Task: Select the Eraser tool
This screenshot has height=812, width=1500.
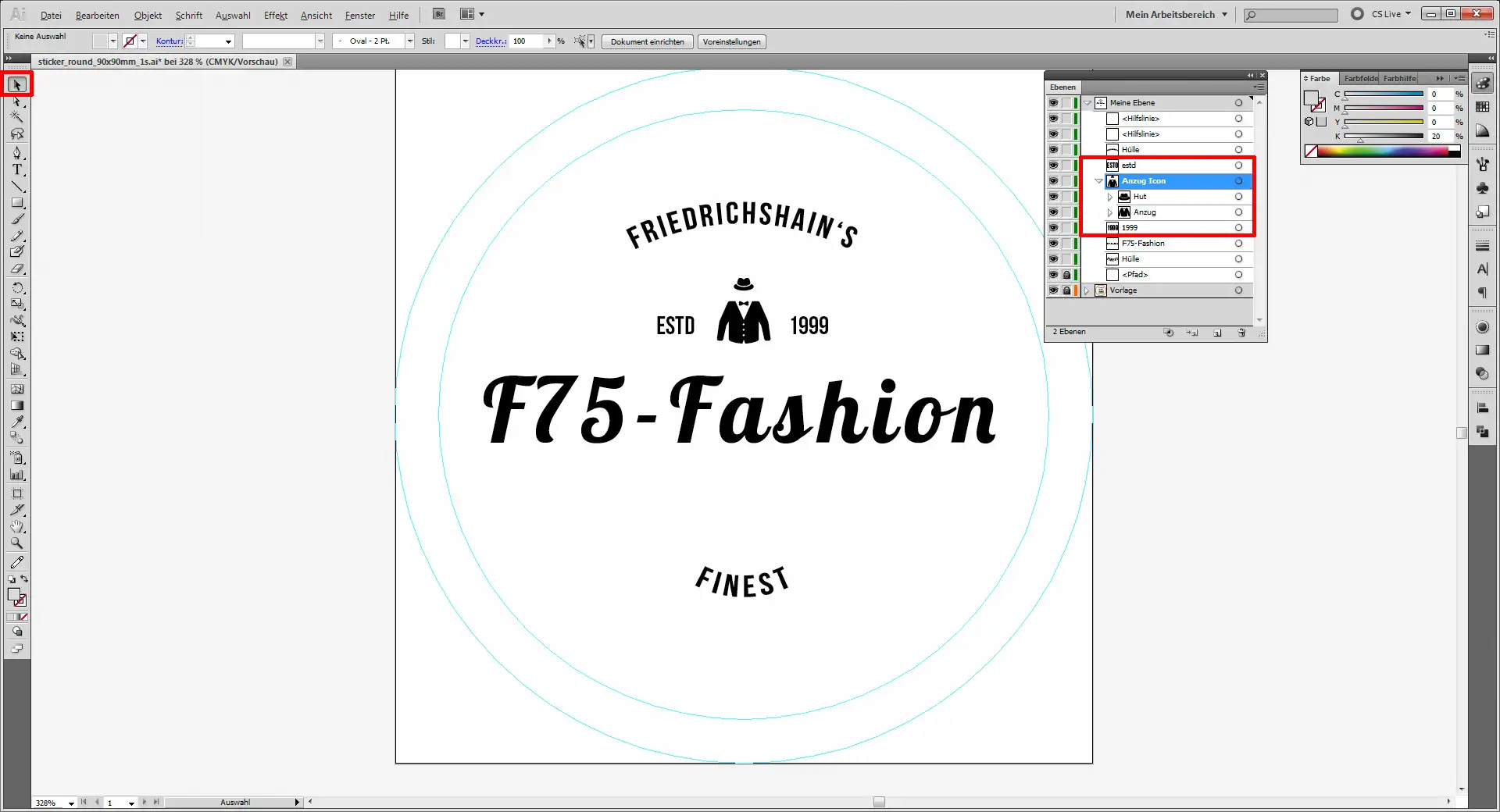Action: pos(17,269)
